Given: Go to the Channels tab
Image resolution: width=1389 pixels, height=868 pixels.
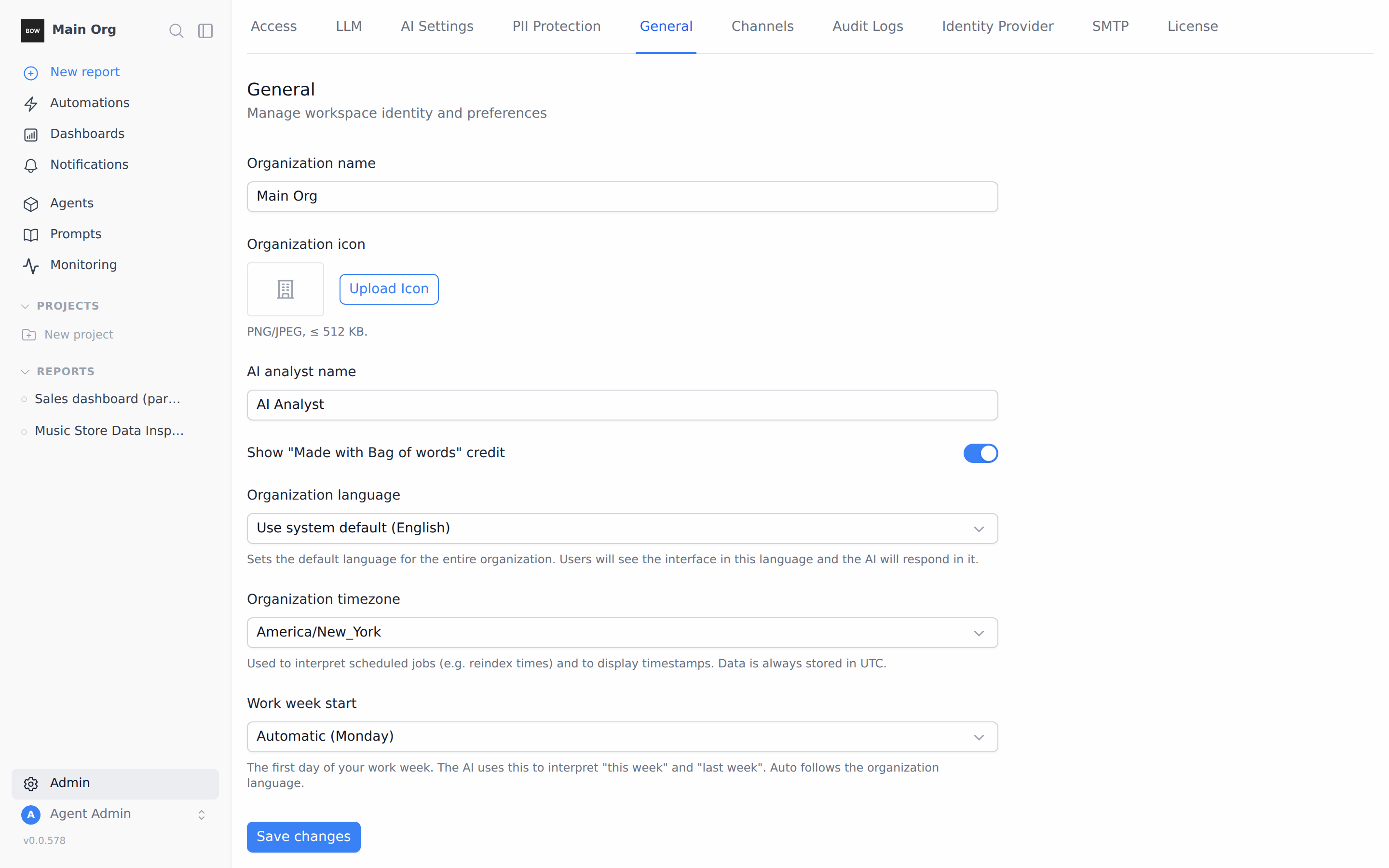Looking at the screenshot, I should (x=762, y=27).
